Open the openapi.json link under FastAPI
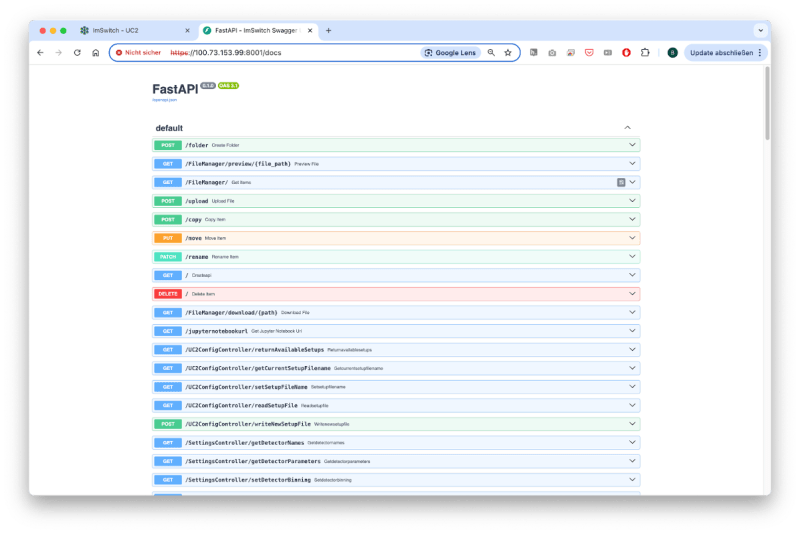Viewport: 800px width, 534px height. [x=164, y=100]
